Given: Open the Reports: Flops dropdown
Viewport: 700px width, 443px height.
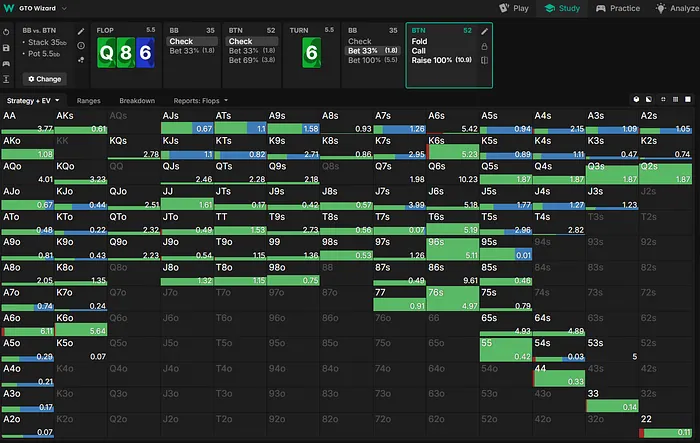Looking at the screenshot, I should pyautogui.click(x=200, y=100).
